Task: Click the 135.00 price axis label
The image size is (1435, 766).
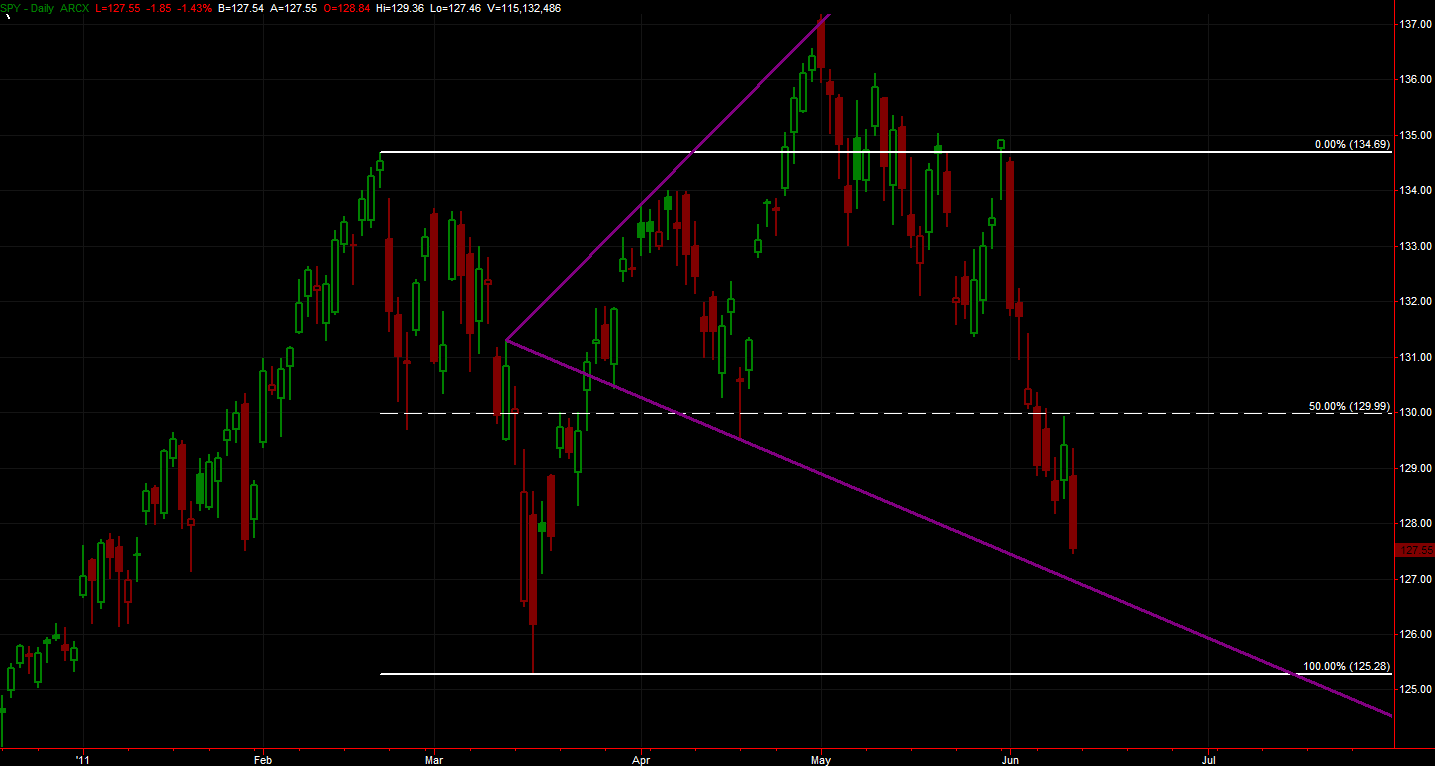Action: point(1415,135)
